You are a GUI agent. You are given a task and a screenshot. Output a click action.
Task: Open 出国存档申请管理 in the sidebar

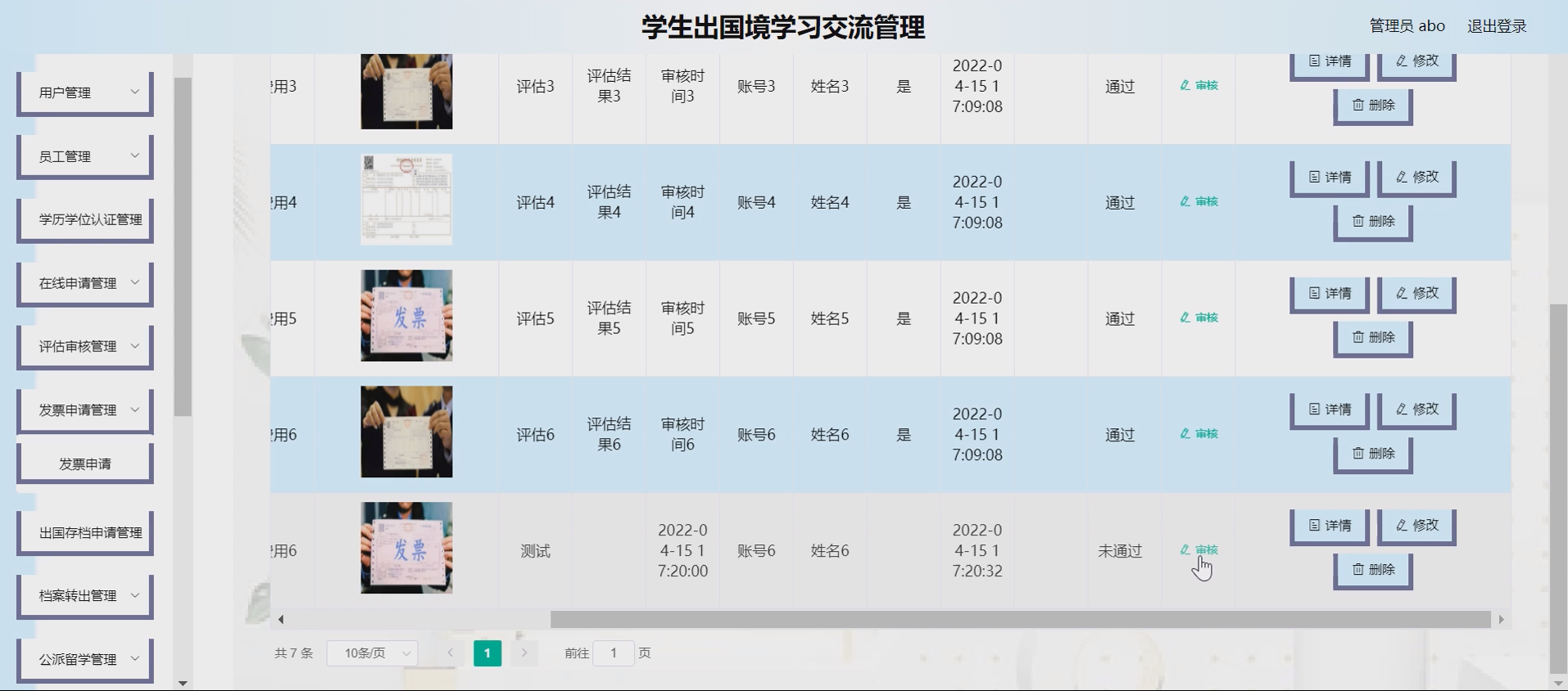[85, 533]
